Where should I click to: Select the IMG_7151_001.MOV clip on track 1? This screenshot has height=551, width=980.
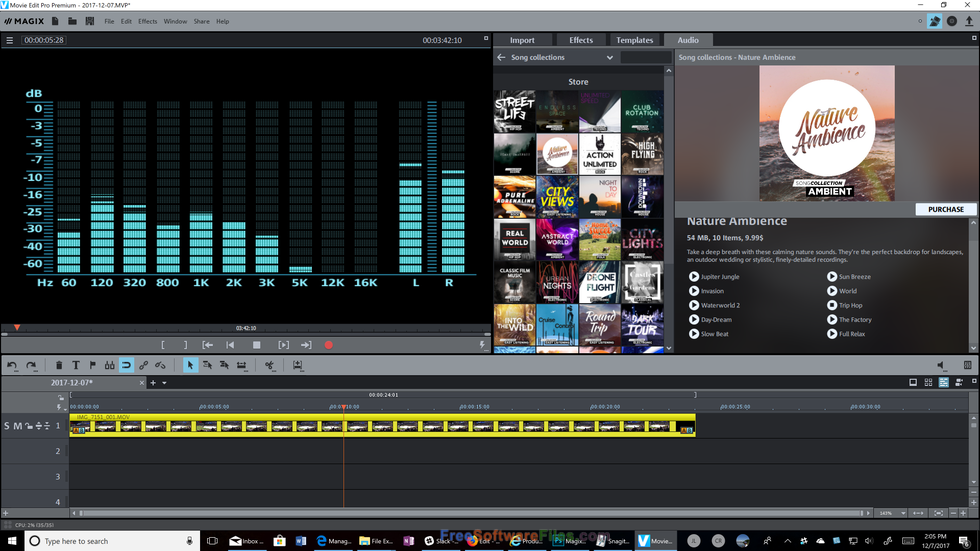pyautogui.click(x=382, y=425)
